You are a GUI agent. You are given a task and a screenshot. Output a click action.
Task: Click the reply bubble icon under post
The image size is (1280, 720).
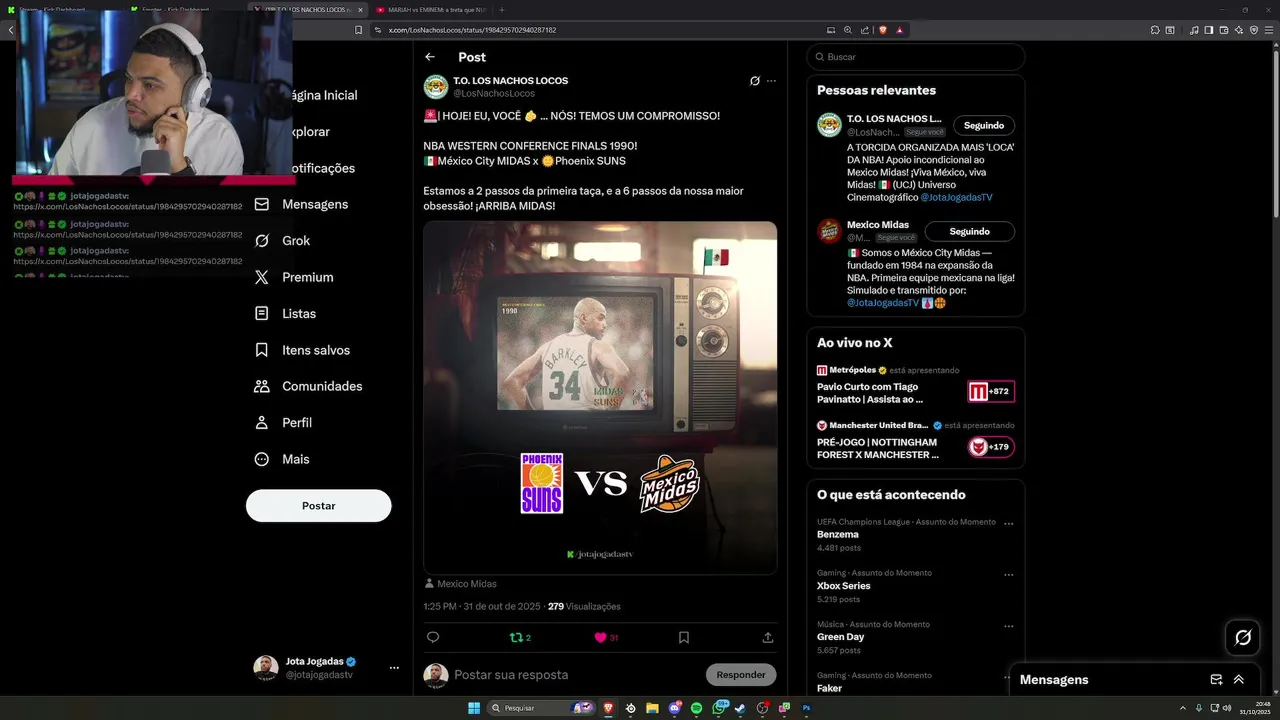click(433, 637)
